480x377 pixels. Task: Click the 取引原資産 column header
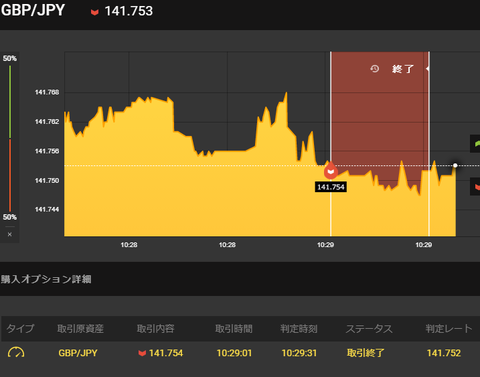pyautogui.click(x=80, y=329)
